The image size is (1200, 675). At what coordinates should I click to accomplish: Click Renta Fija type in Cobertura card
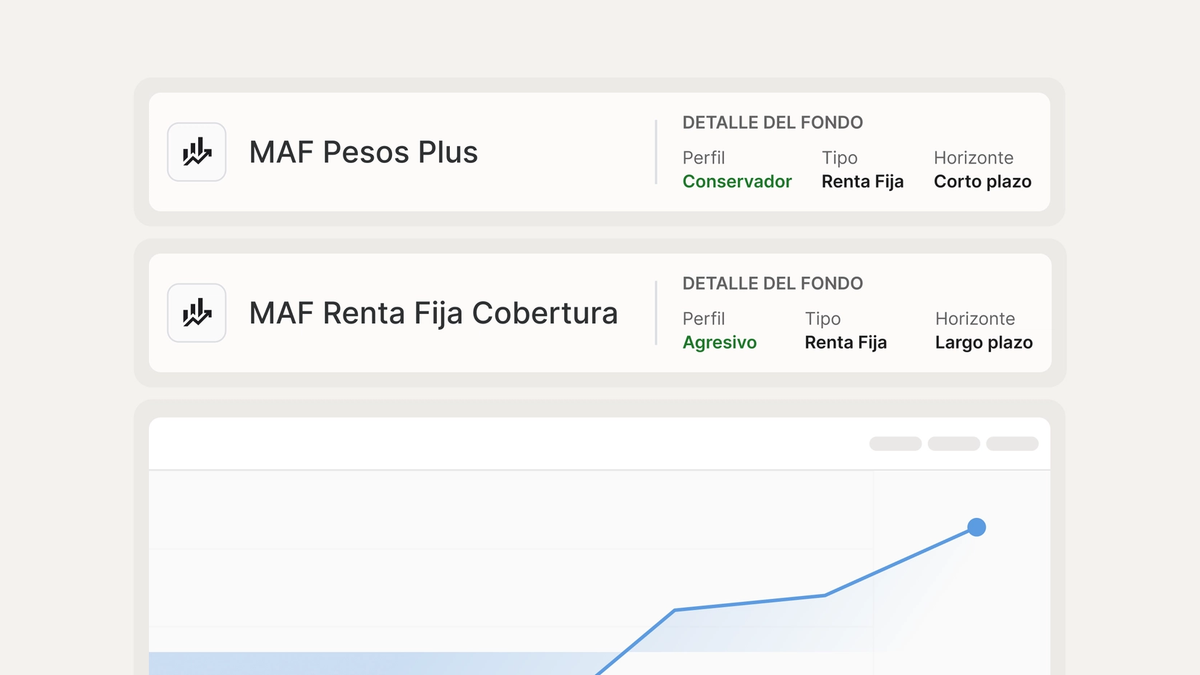845,343
